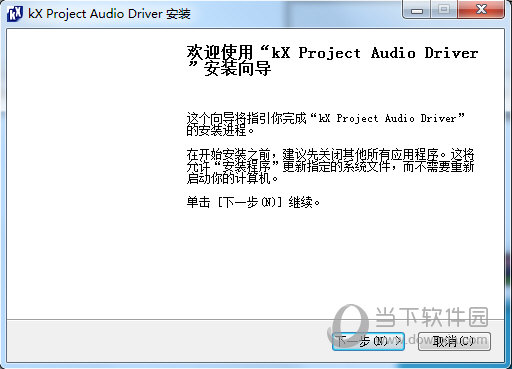
Task: Click the text 单击 [下一步(N)] 继续
Action: [x=253, y=202]
